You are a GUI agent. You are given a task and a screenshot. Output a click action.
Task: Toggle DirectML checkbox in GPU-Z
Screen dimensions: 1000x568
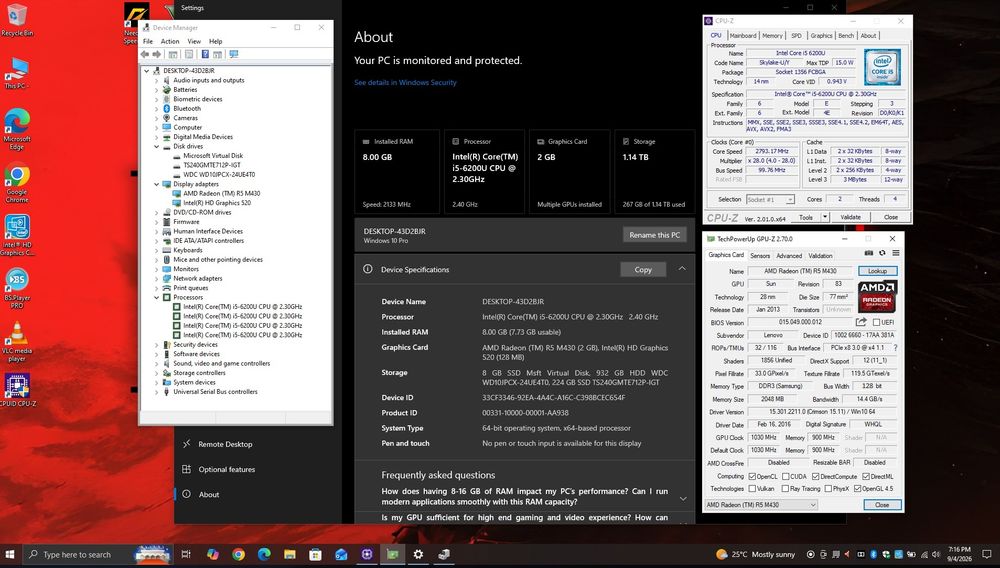865,476
